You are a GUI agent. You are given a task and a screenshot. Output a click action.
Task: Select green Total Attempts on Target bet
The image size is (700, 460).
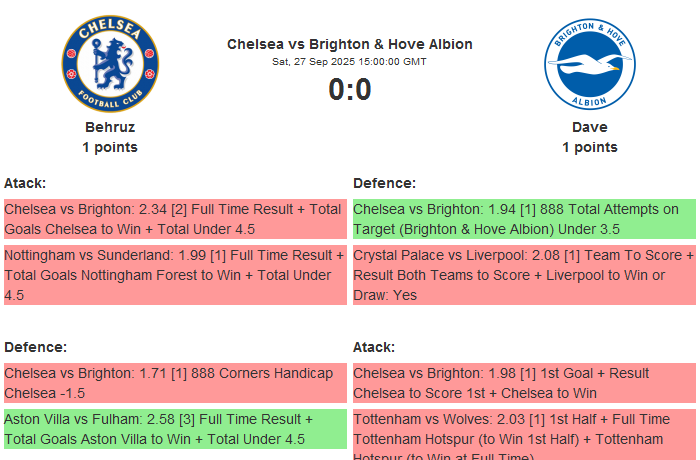tap(523, 219)
